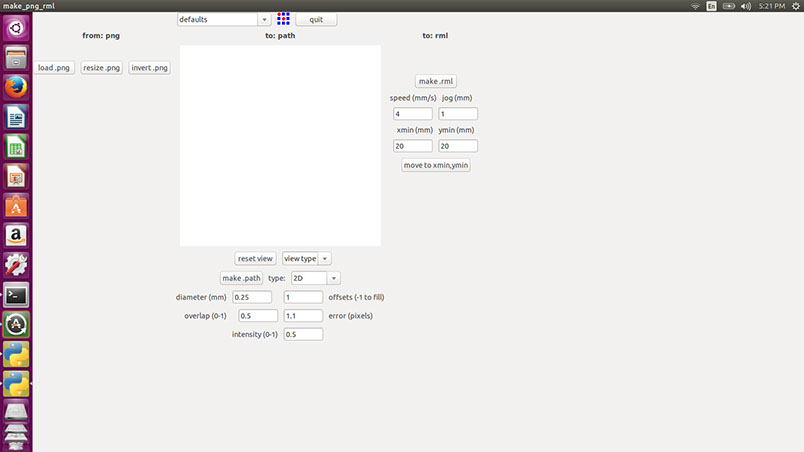Click the 'to: path' heading
This screenshot has width=804, height=452.
coord(280,35)
